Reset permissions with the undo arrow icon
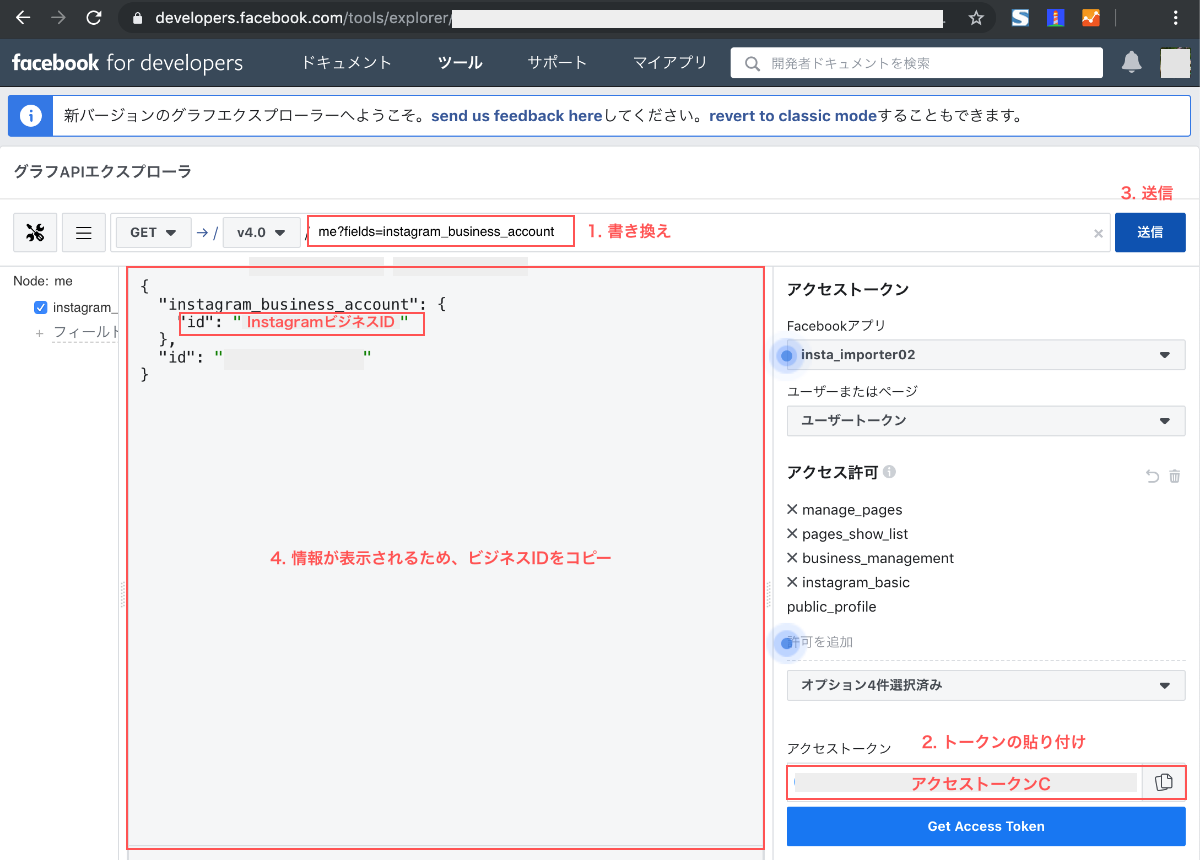 tap(1152, 477)
